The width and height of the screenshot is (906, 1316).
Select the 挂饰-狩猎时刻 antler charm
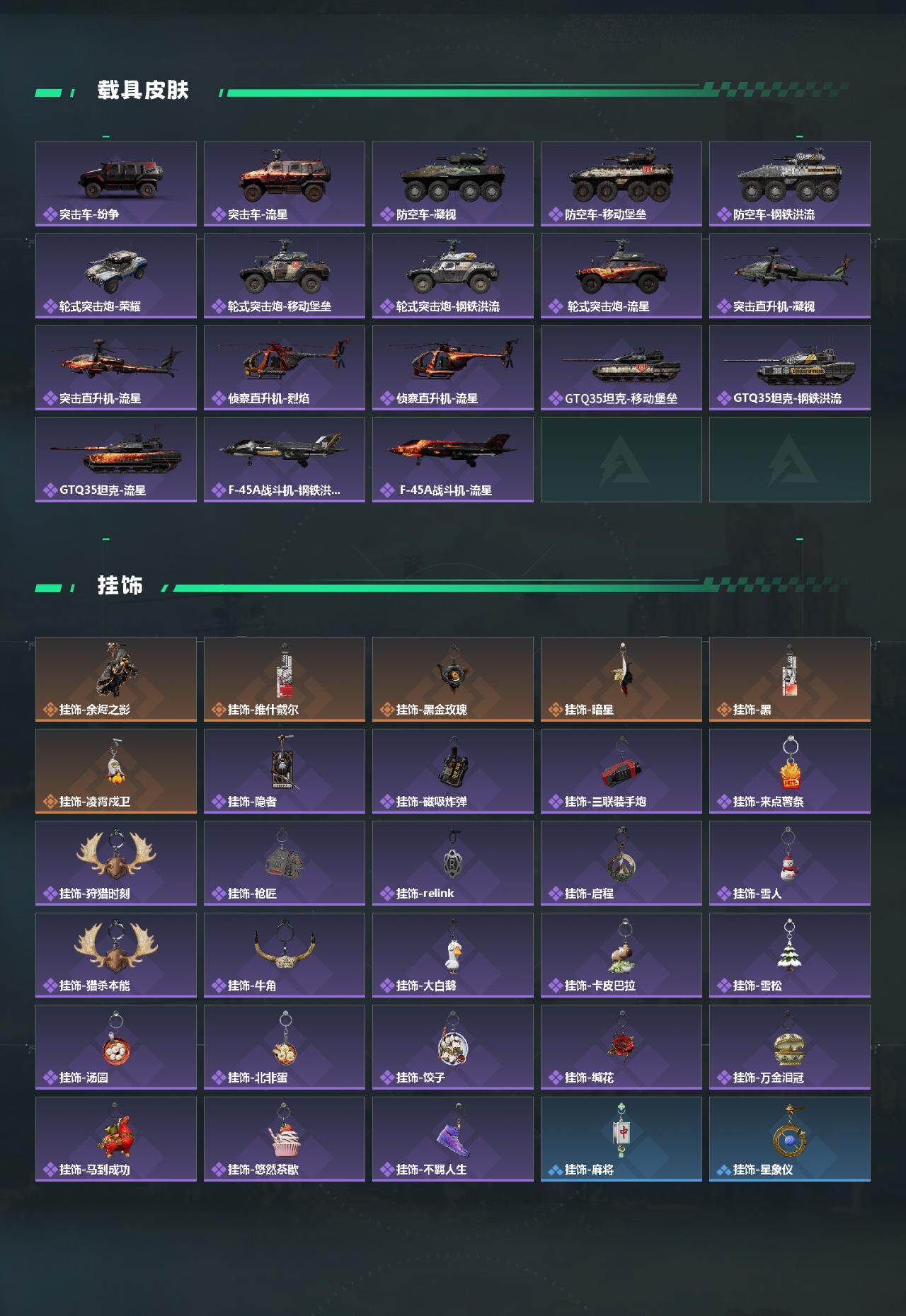point(116,863)
